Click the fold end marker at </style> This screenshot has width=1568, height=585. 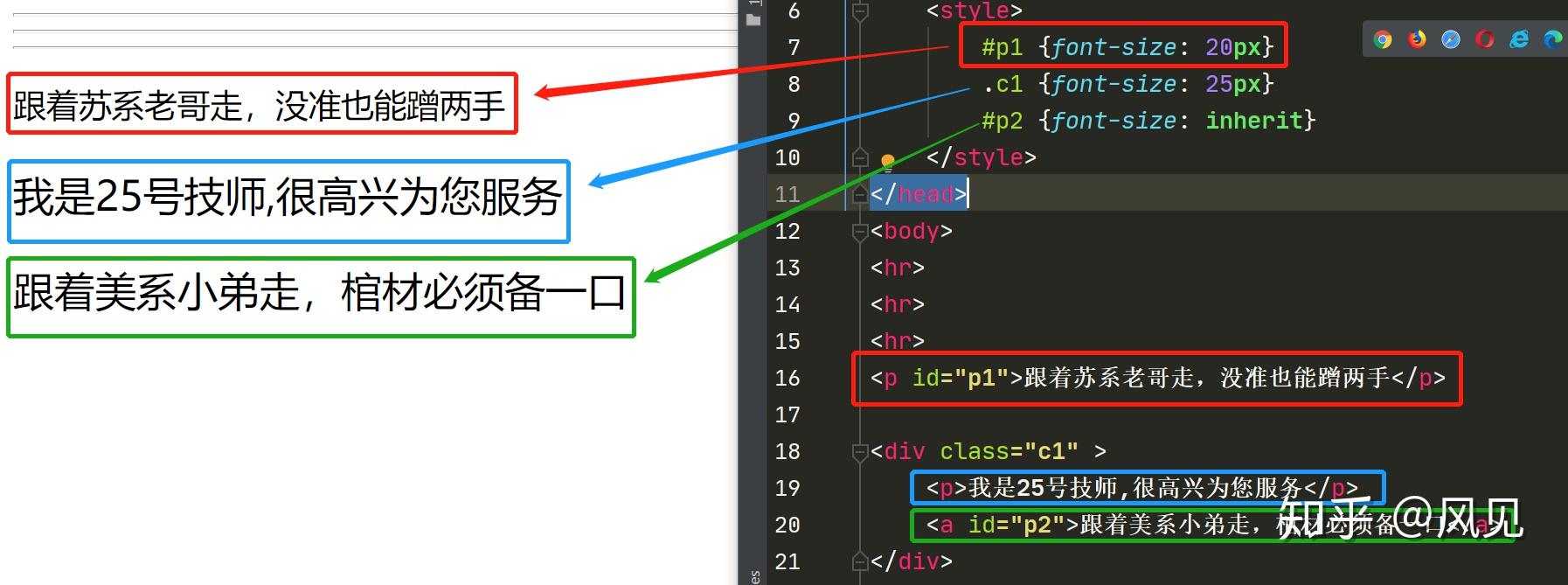click(860, 157)
